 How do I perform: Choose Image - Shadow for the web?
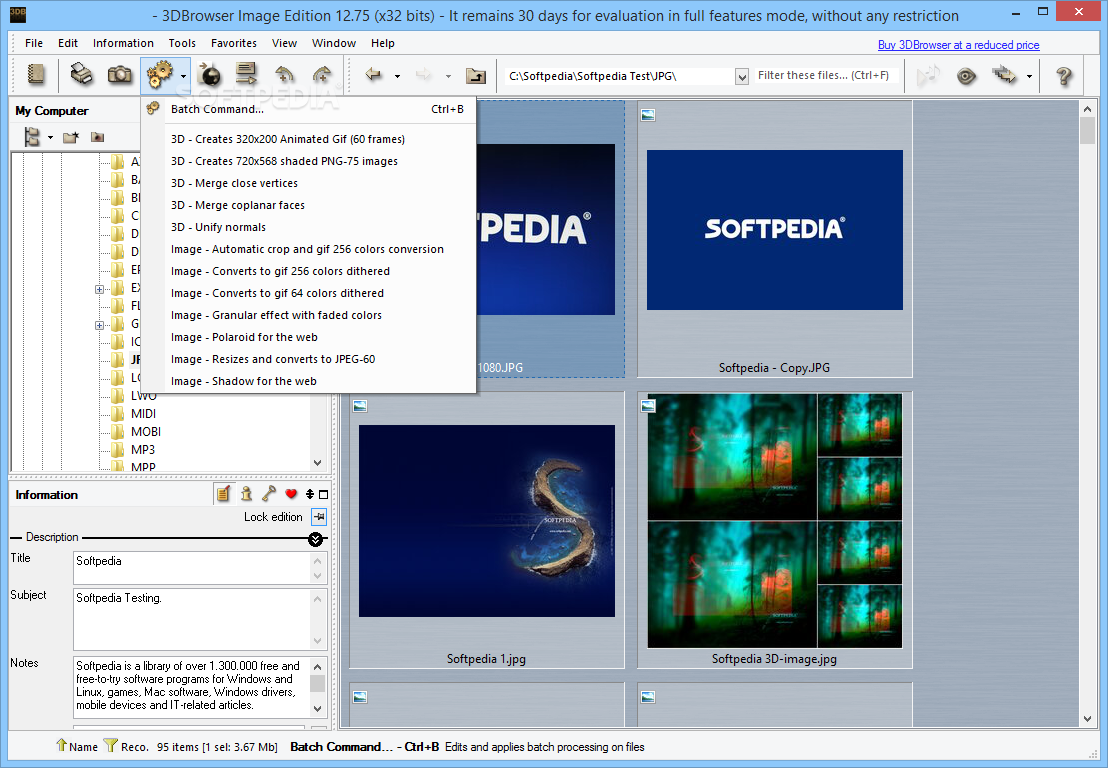[309, 381]
